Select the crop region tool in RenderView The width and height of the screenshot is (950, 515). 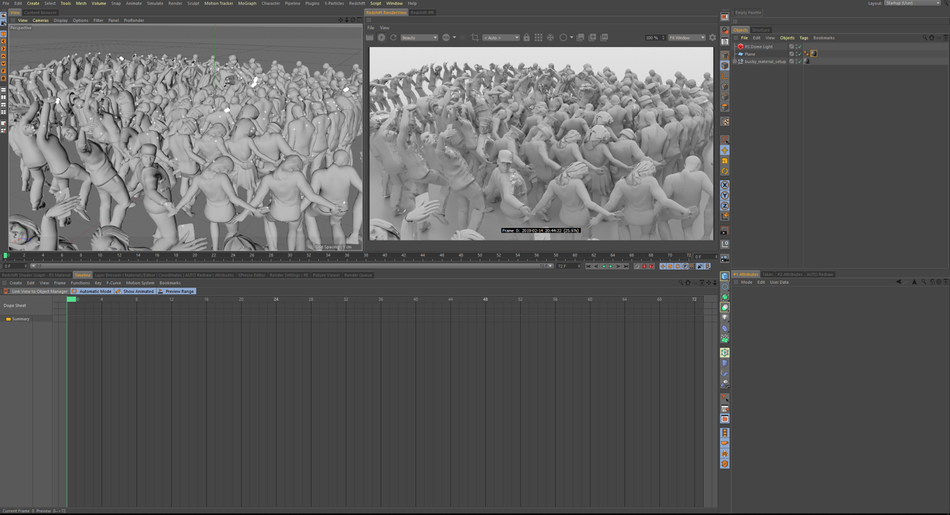pos(474,38)
